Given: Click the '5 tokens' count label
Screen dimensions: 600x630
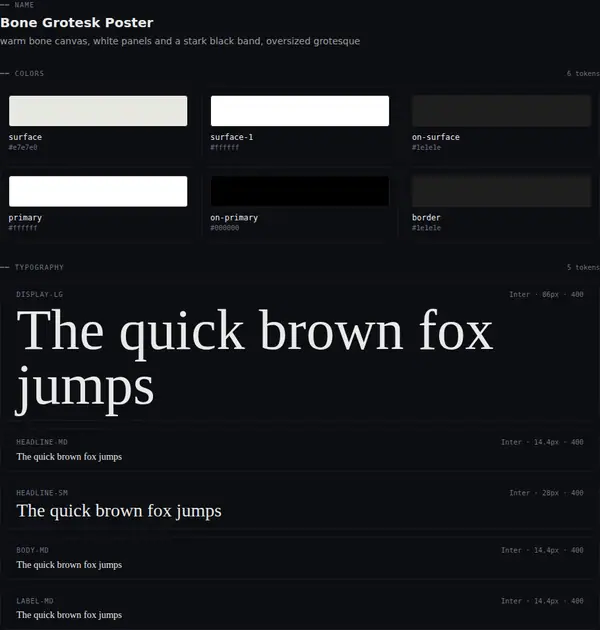Looking at the screenshot, I should [583, 267].
